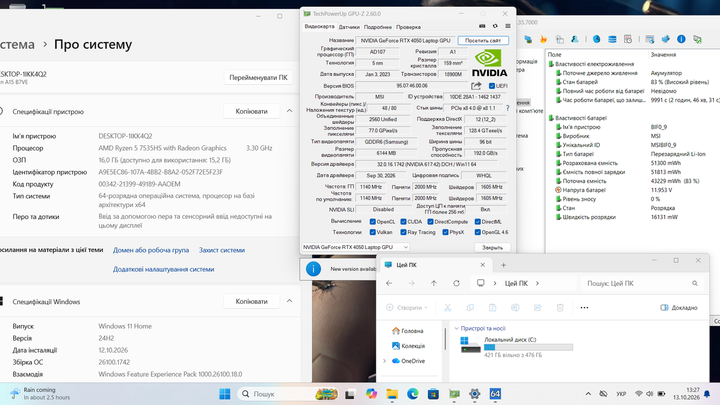720x405 pixels.
Task: Switch to the Подробнее tab
Action: [378, 27]
